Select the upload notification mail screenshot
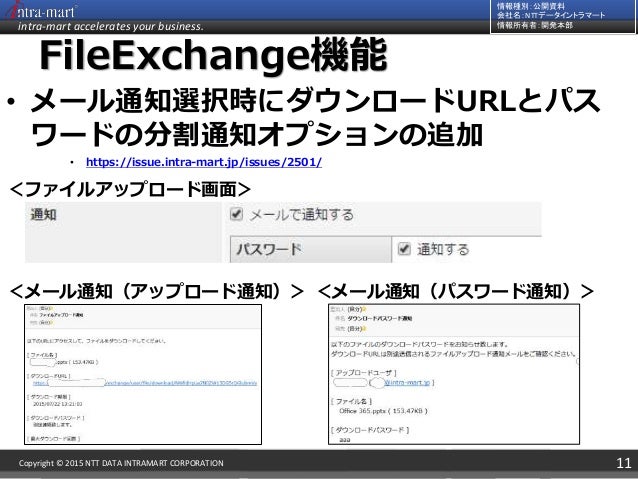This screenshot has width=638, height=479. [143, 374]
